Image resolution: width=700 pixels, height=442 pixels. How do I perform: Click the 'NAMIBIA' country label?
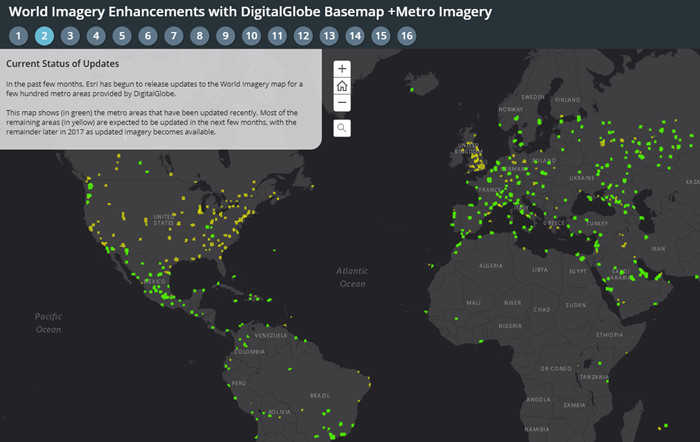click(x=537, y=429)
